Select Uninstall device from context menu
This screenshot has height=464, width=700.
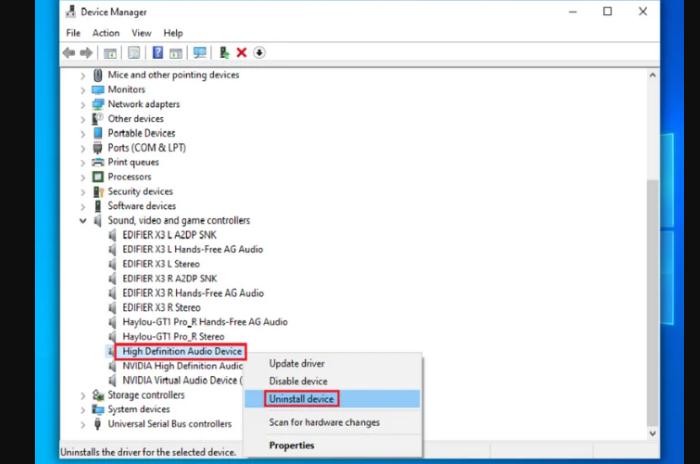click(x=302, y=399)
